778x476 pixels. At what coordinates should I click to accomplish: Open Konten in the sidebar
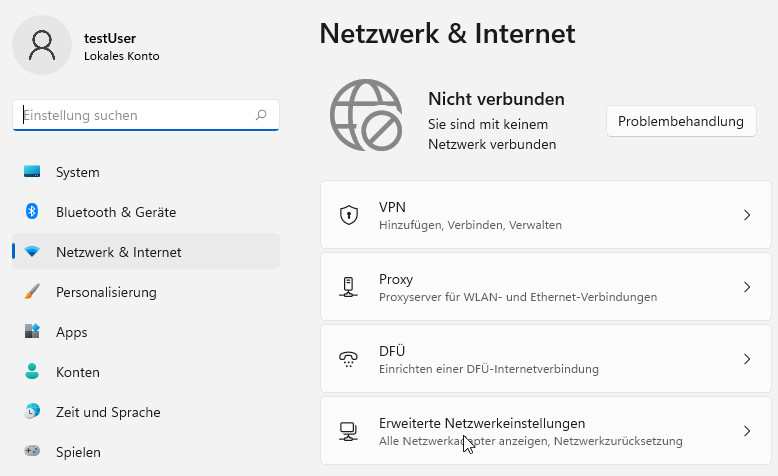pyautogui.click(x=77, y=372)
